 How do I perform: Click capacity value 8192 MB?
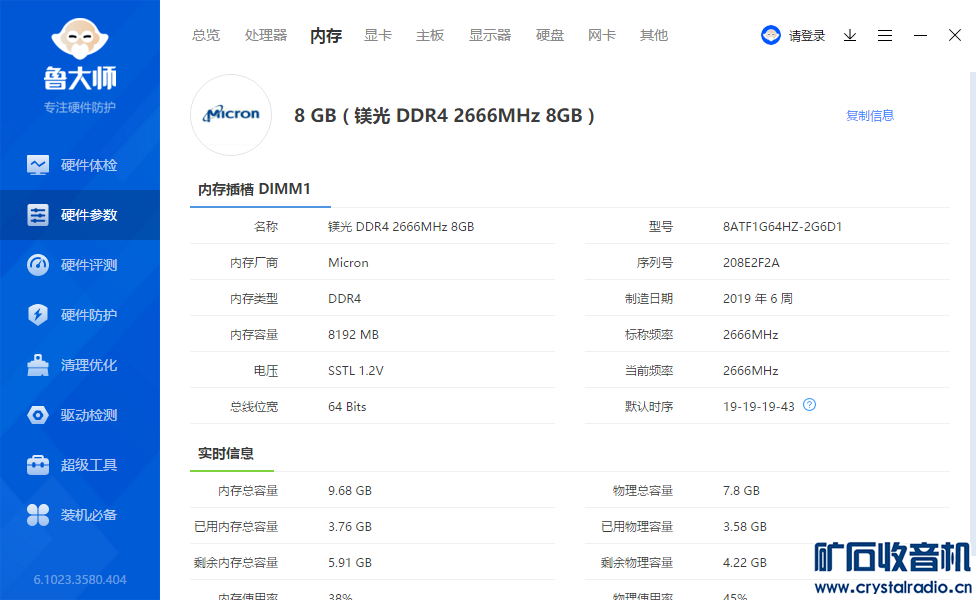coord(353,335)
